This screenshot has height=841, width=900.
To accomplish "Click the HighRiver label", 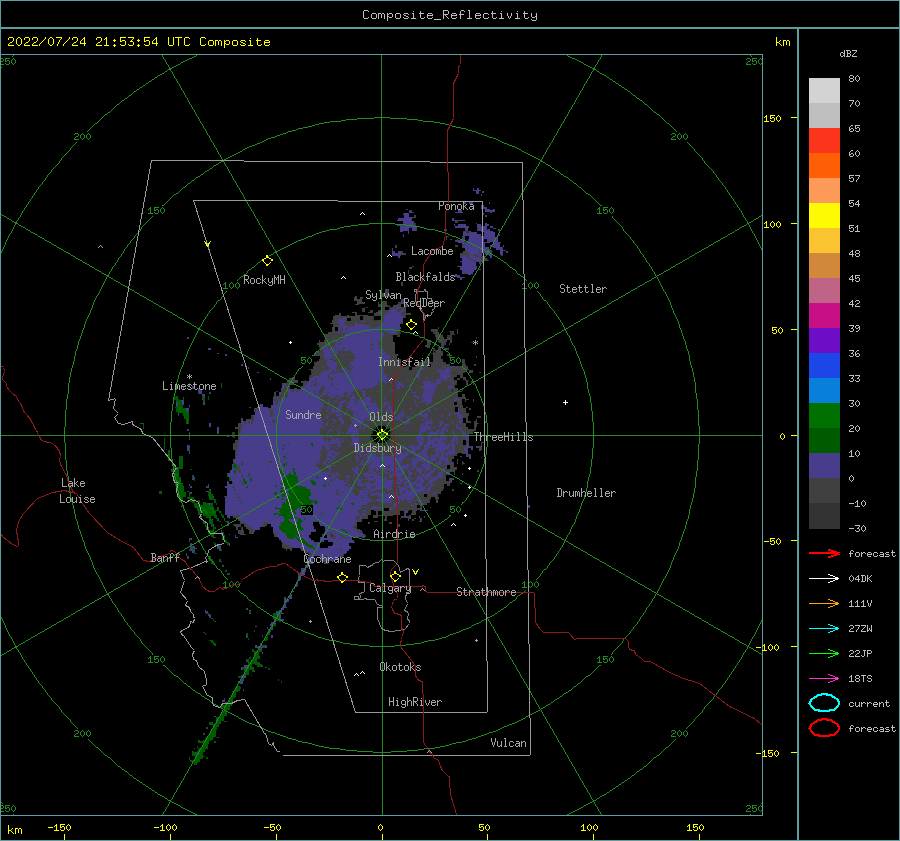I will click(415, 702).
